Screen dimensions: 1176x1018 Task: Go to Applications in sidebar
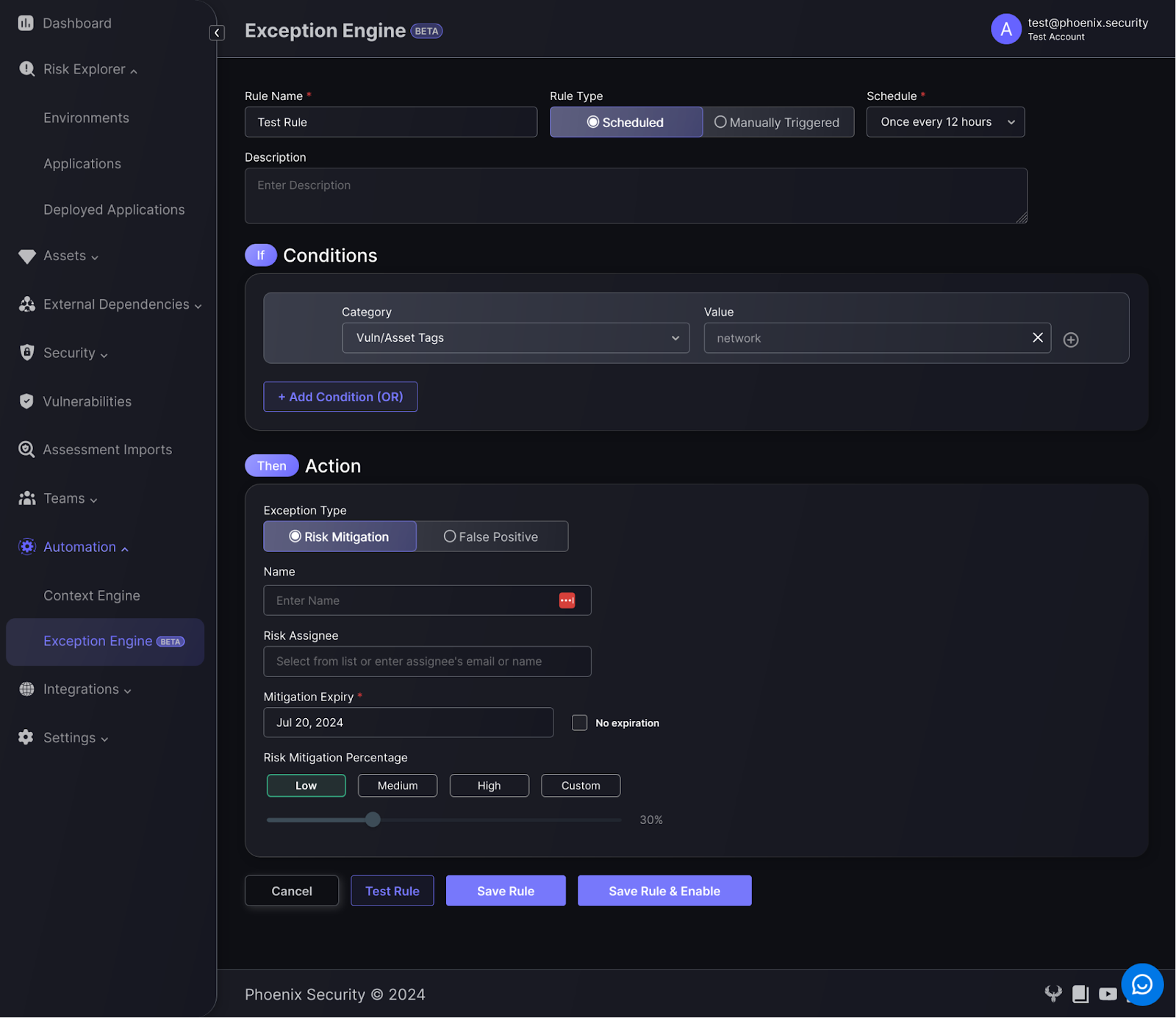(x=82, y=164)
